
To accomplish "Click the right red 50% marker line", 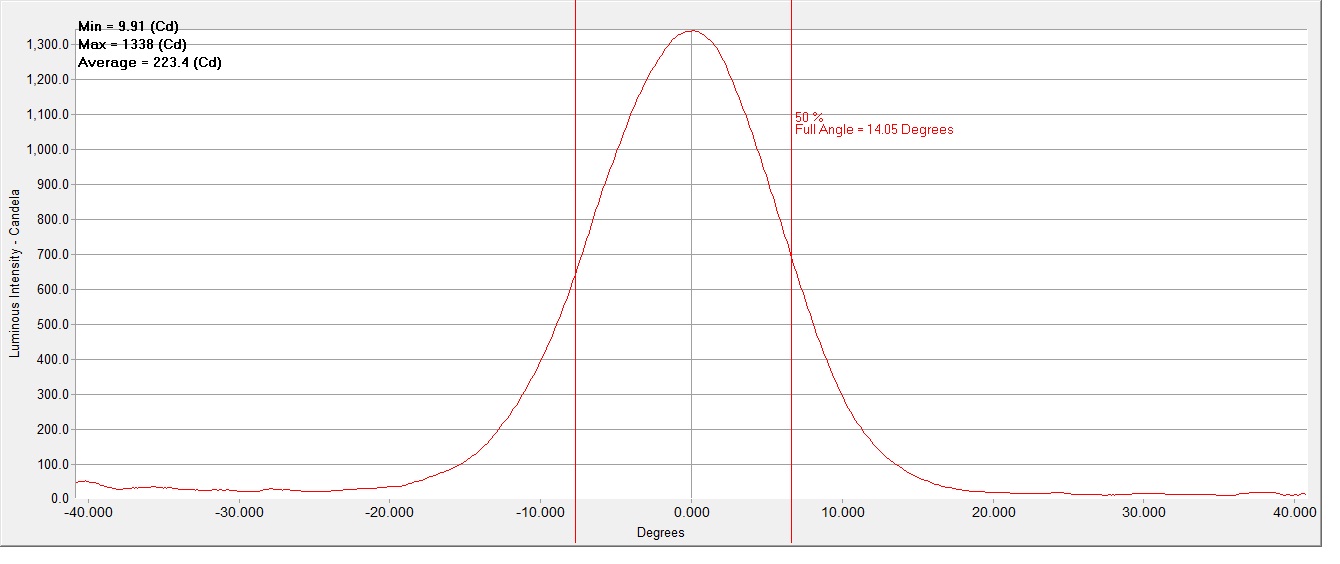I will click(x=791, y=400).
